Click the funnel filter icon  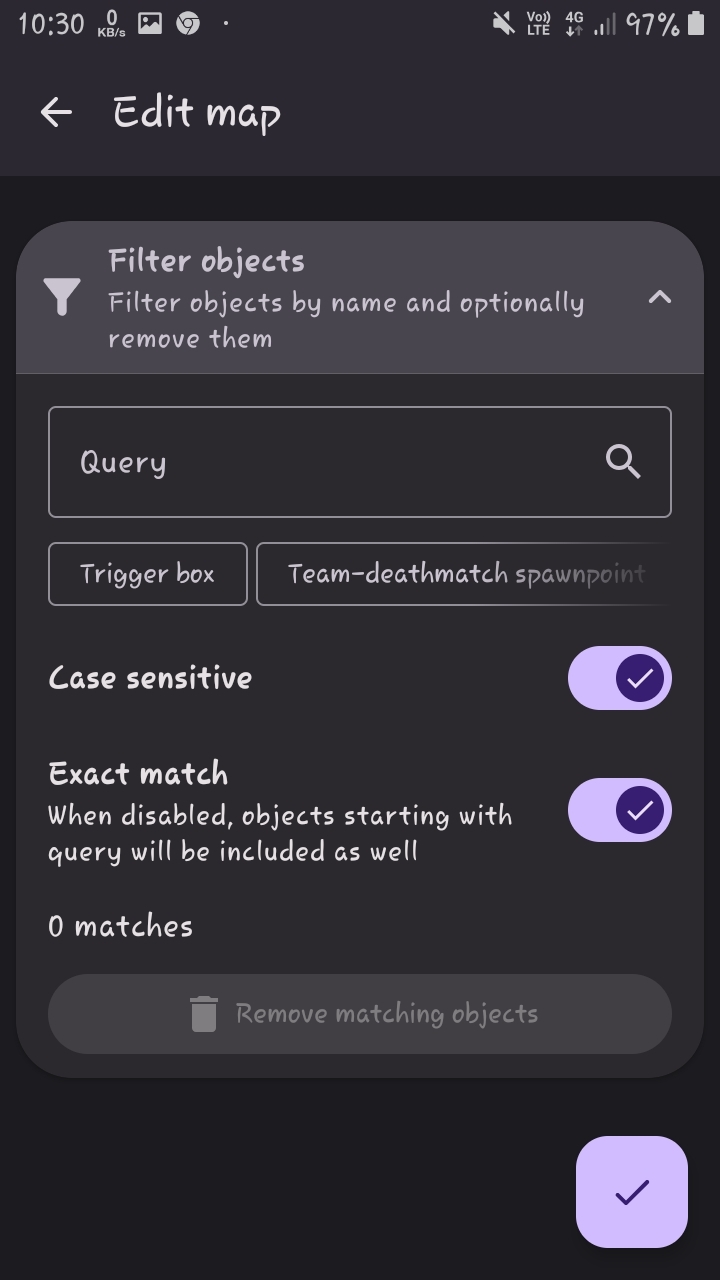click(x=62, y=297)
